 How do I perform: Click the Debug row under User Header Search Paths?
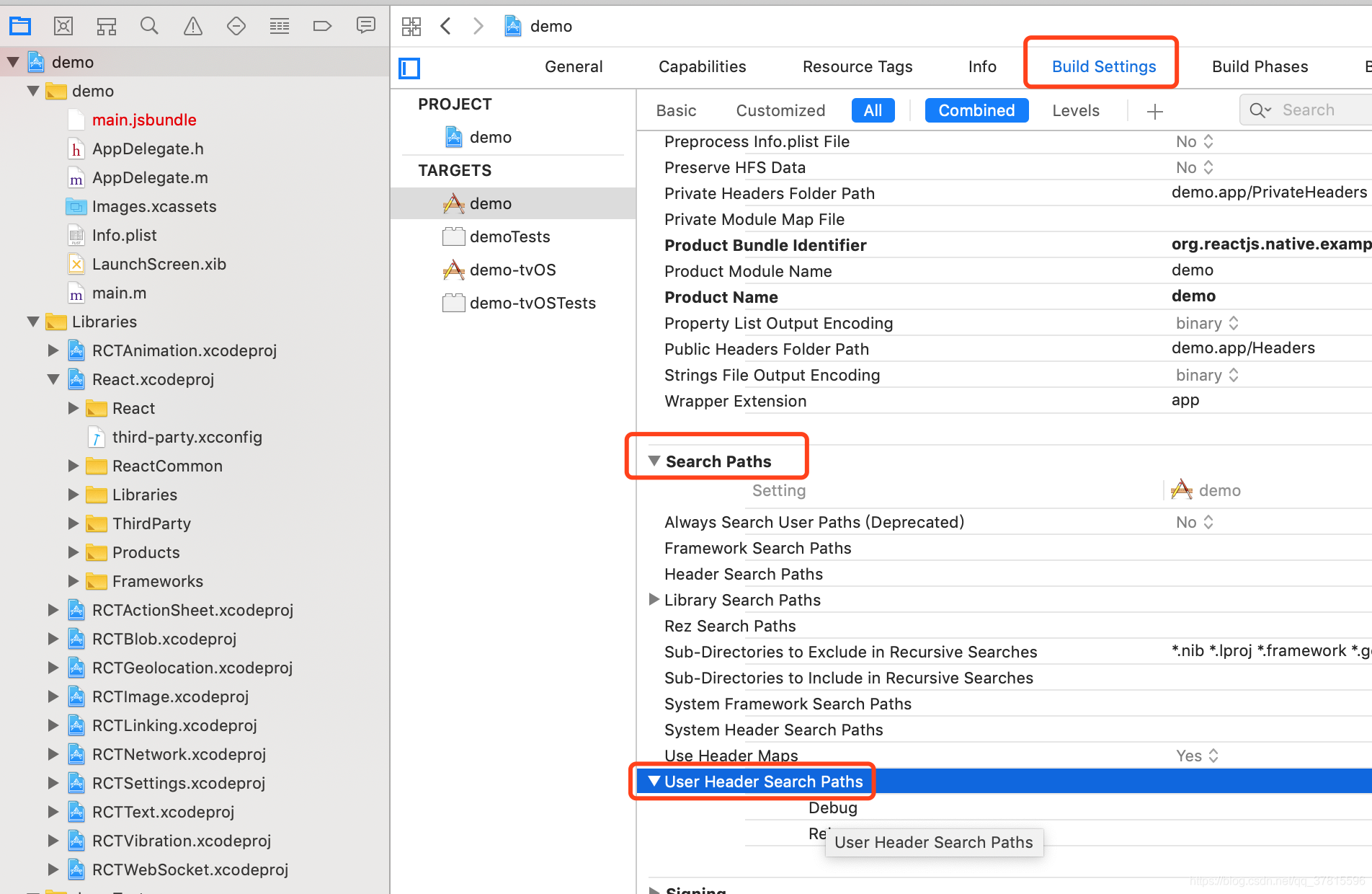coord(833,807)
